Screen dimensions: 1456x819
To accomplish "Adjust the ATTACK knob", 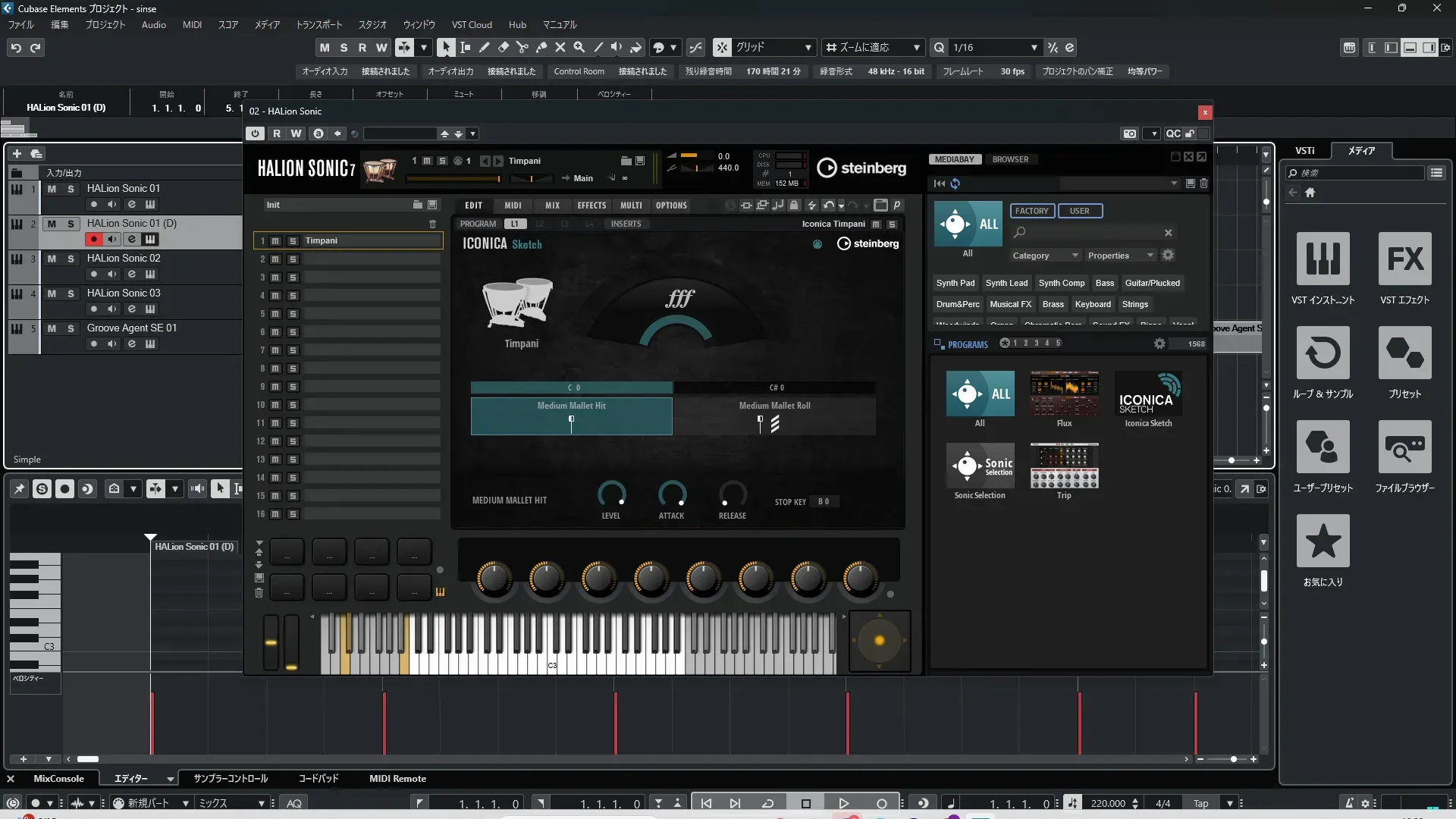I will tap(671, 494).
